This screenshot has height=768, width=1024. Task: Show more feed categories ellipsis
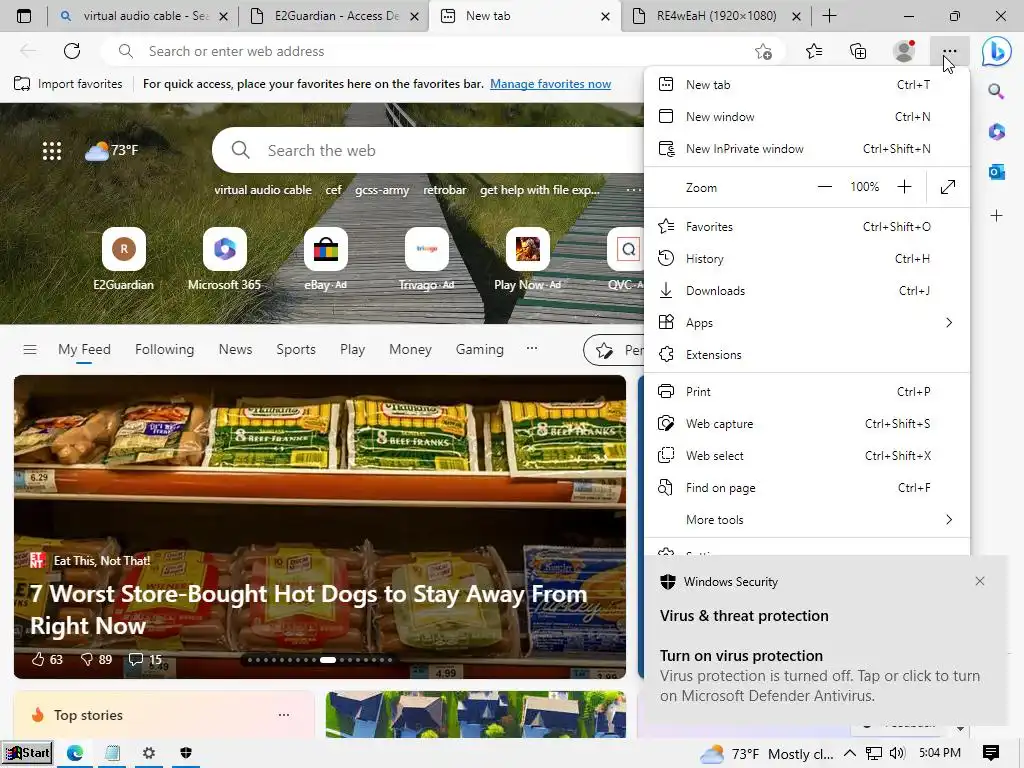(532, 349)
